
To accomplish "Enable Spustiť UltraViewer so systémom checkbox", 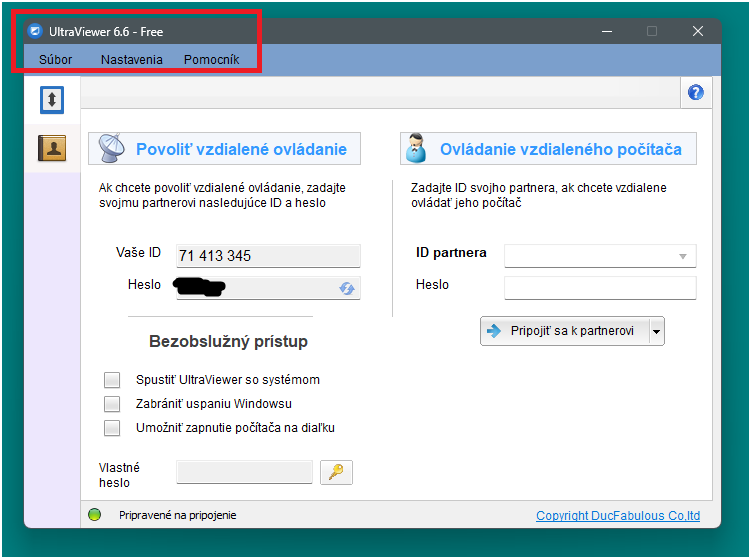I will tap(112, 380).
